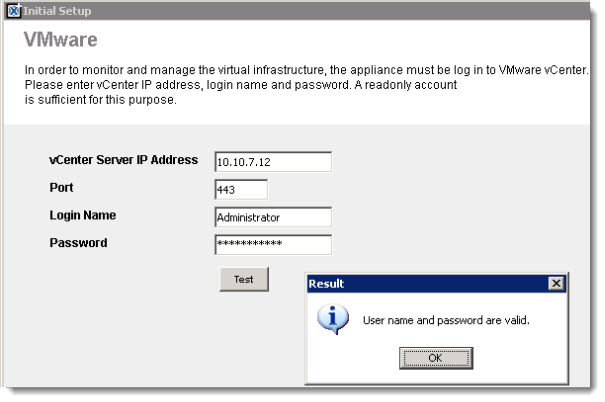
Task: Click the 'Password' label
Action: click(x=78, y=243)
